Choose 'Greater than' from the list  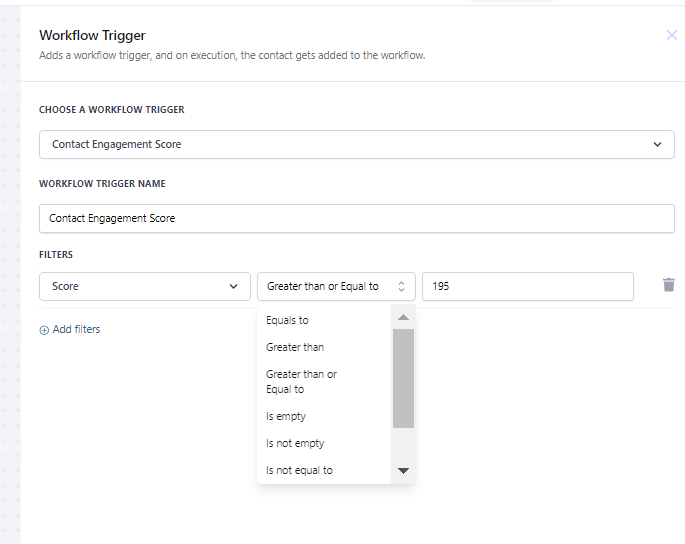point(295,347)
